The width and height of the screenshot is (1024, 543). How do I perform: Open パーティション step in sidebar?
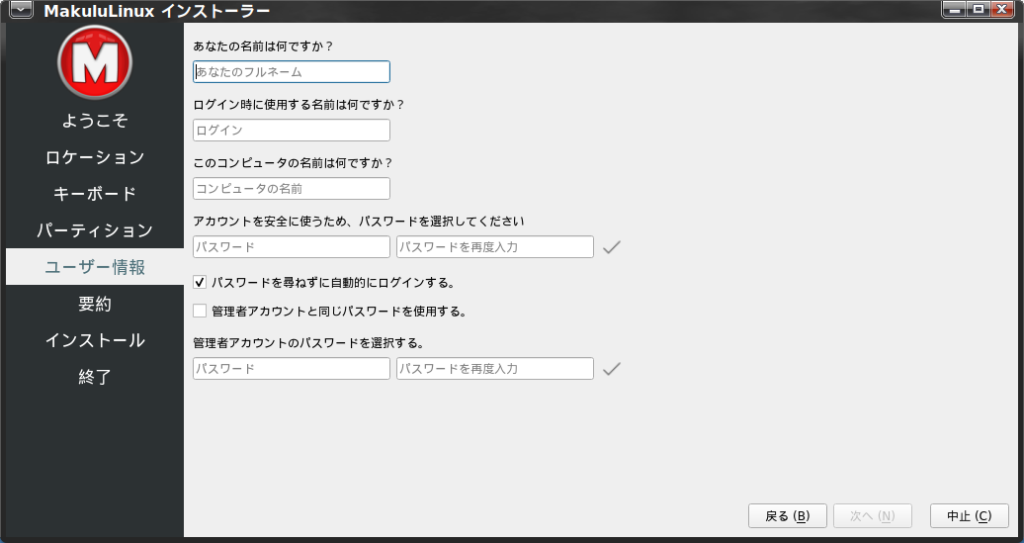coord(95,231)
